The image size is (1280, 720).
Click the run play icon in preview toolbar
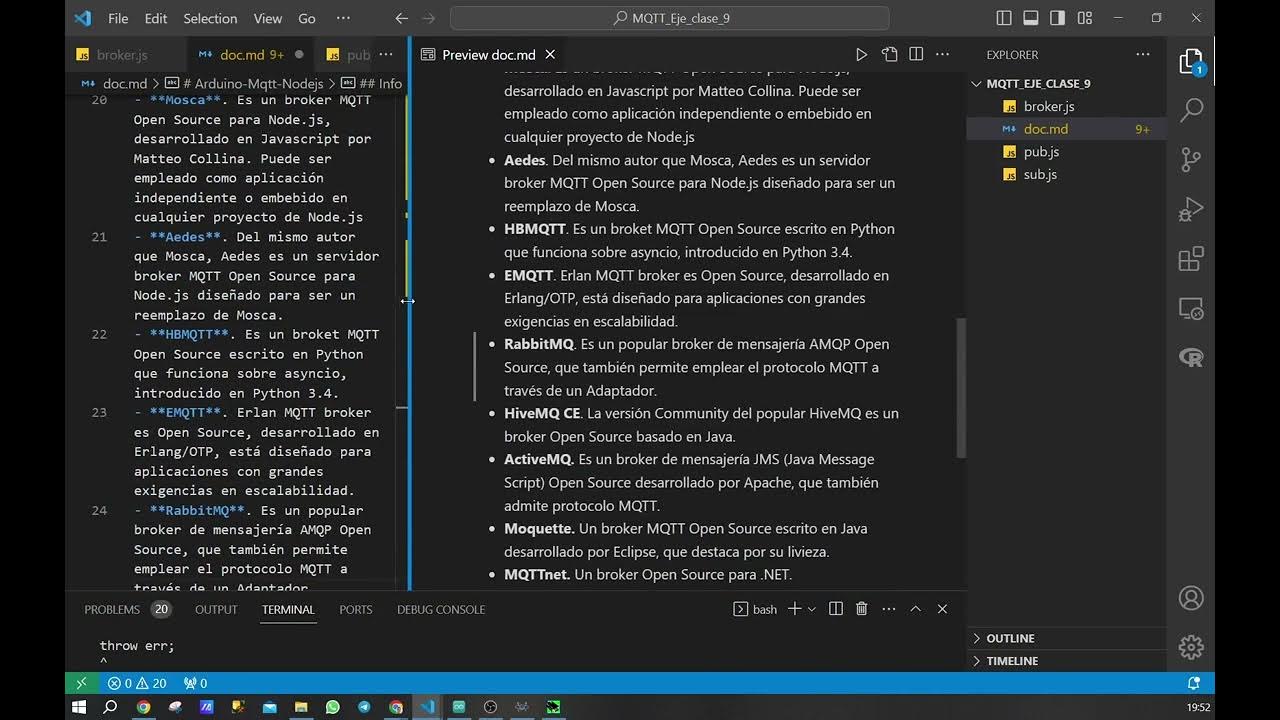click(x=862, y=55)
